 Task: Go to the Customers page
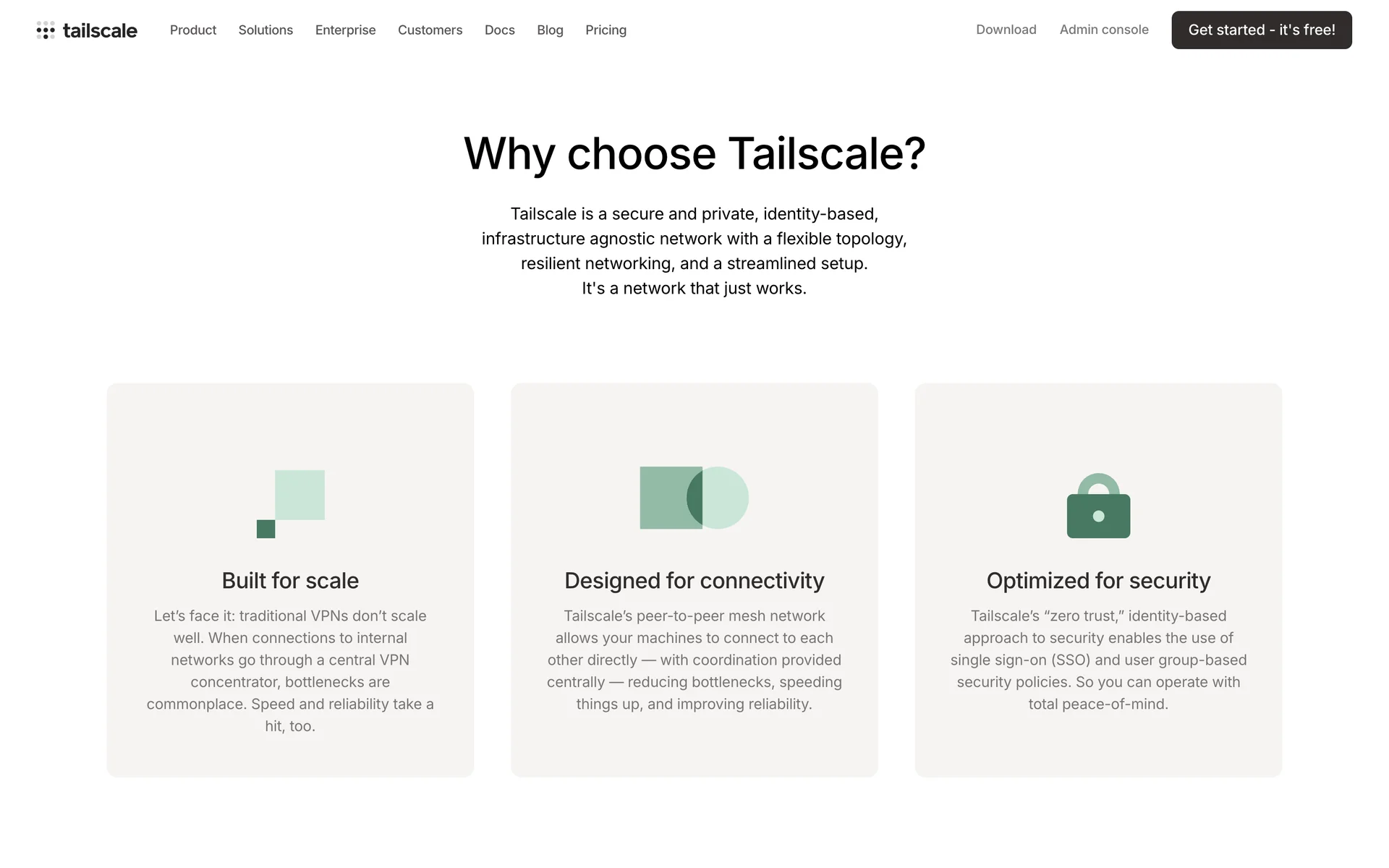tap(430, 30)
